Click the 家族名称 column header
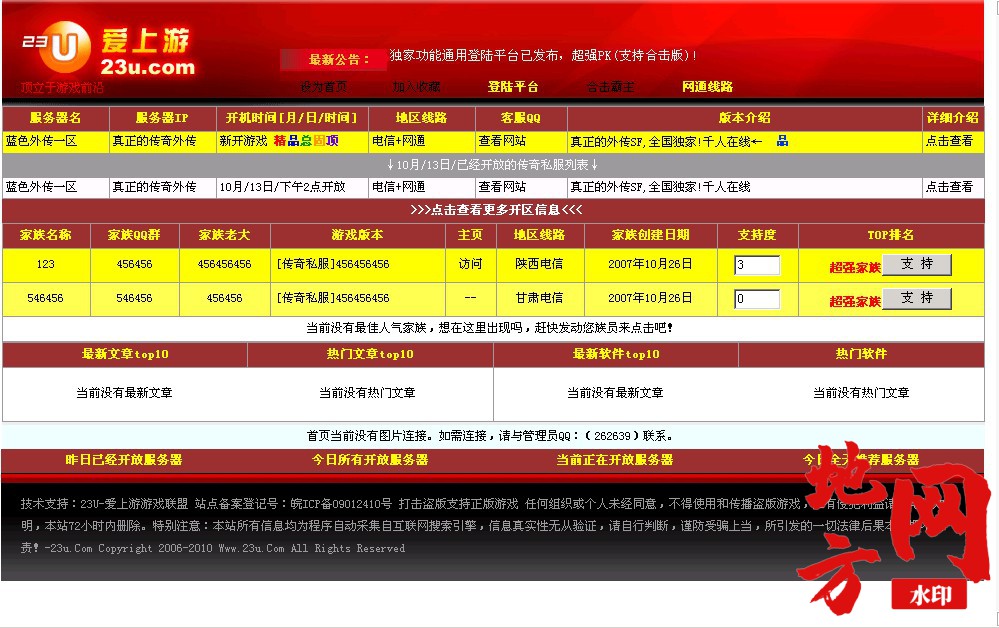Screen dimensions: 999x628 coord(46,235)
